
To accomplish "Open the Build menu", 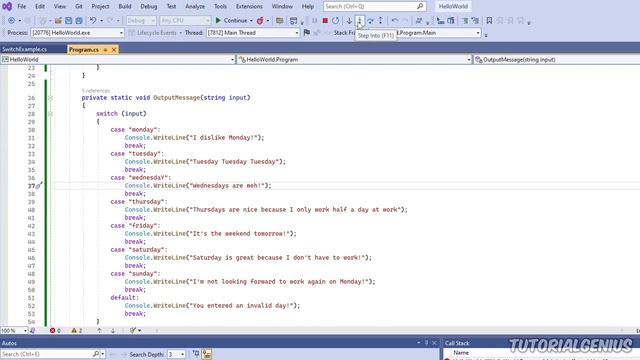I will (124, 7).
